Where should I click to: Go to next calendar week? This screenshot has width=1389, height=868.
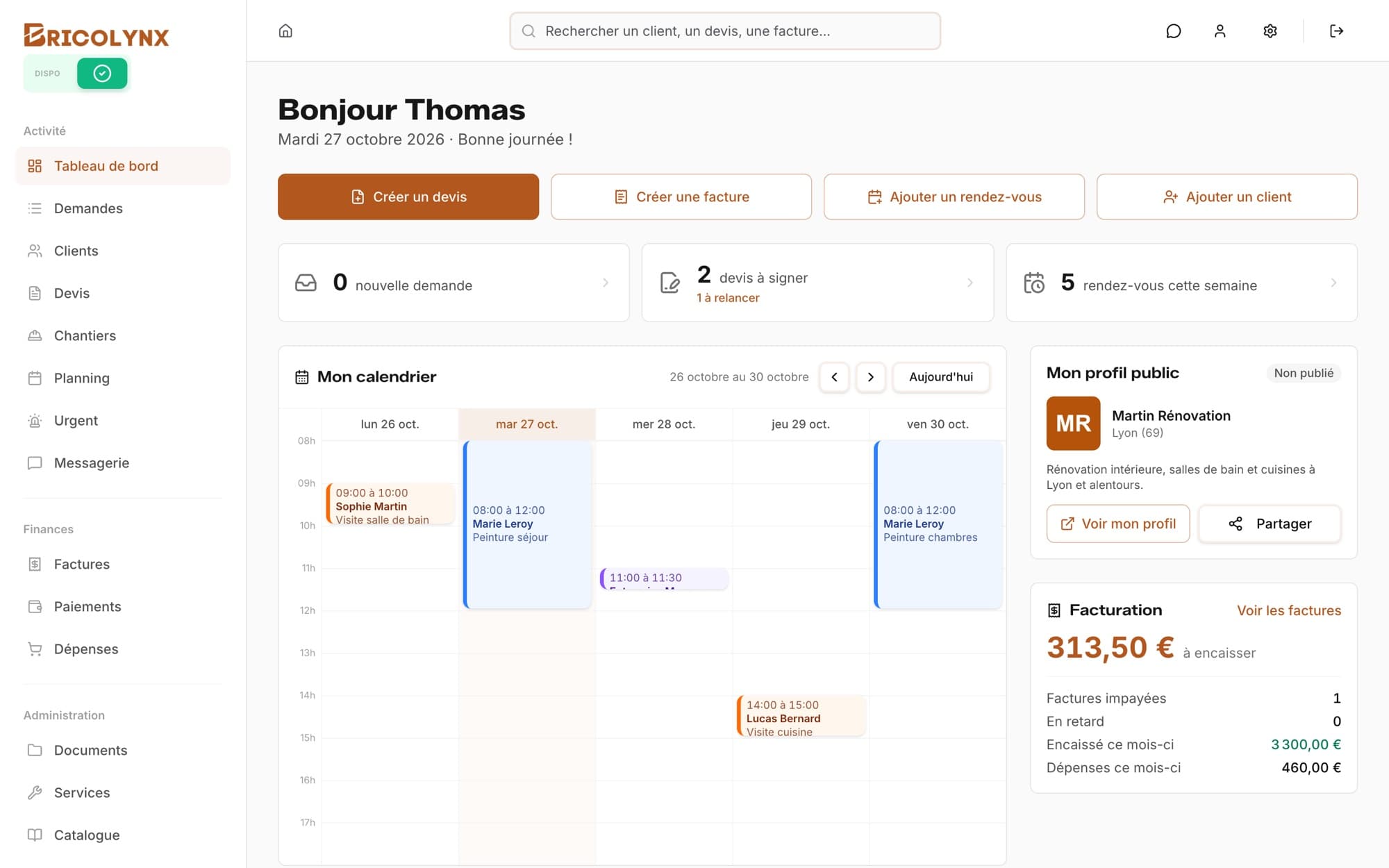tap(870, 377)
